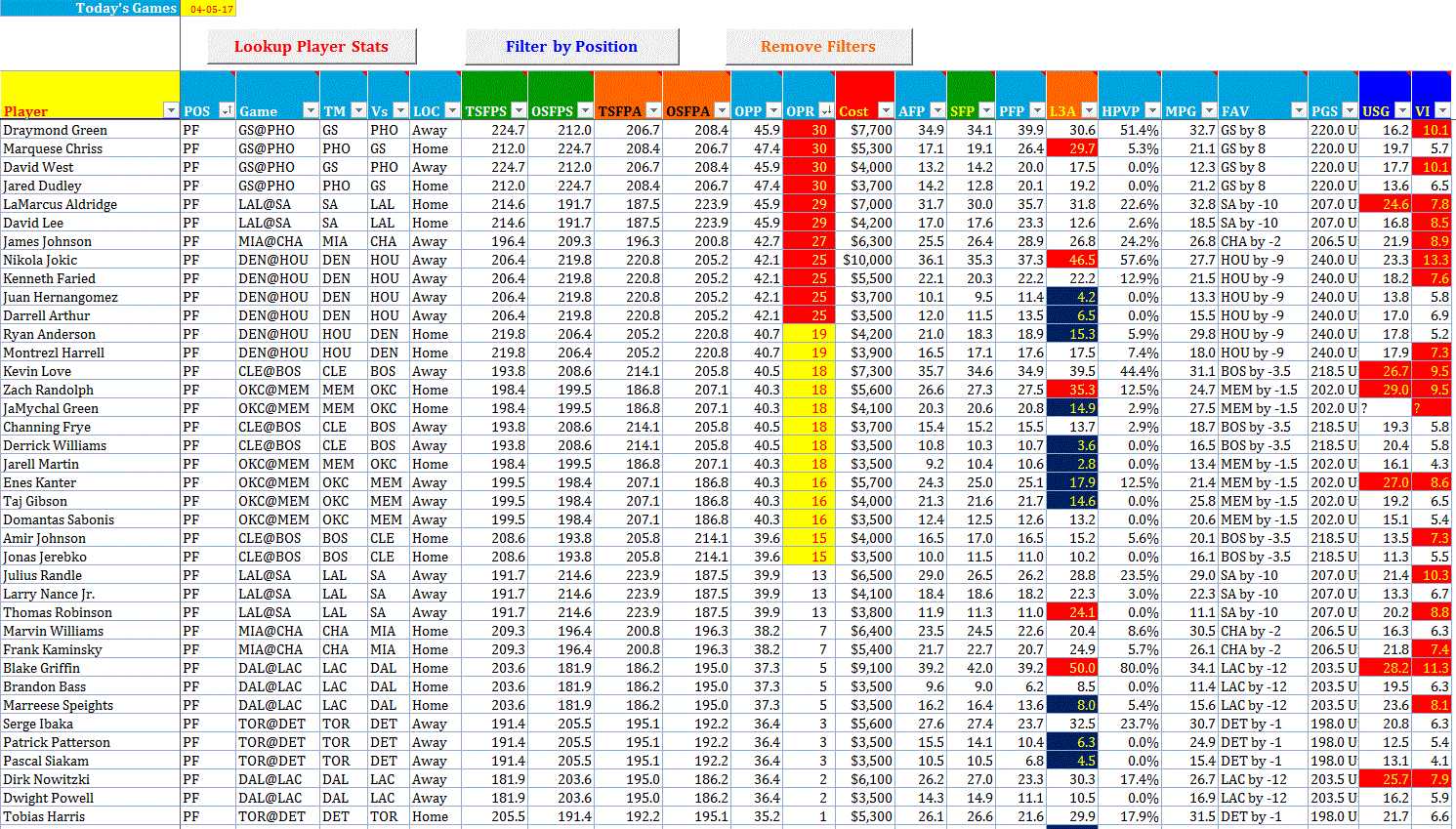
Task: Open the TM column filter dropdown
Action: (x=357, y=110)
